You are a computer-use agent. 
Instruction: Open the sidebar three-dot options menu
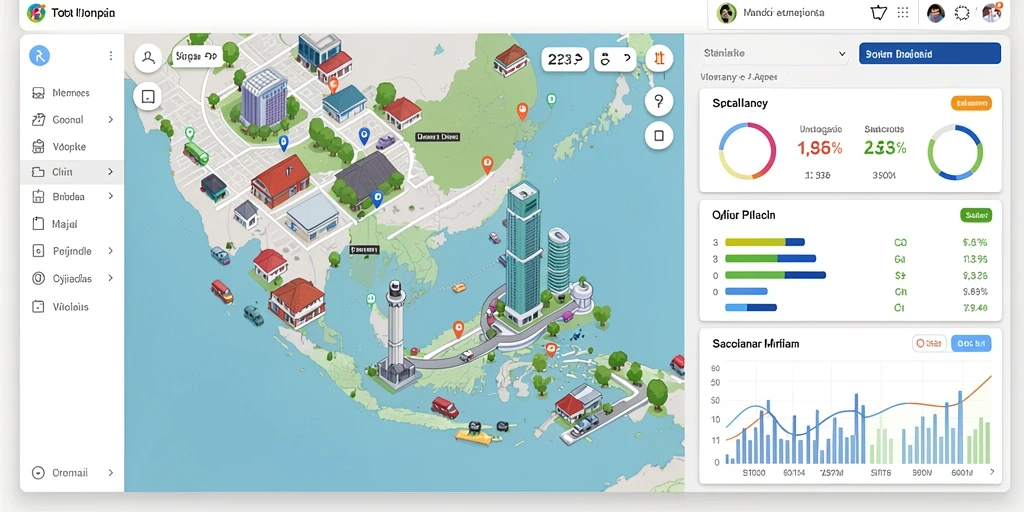pos(111,56)
